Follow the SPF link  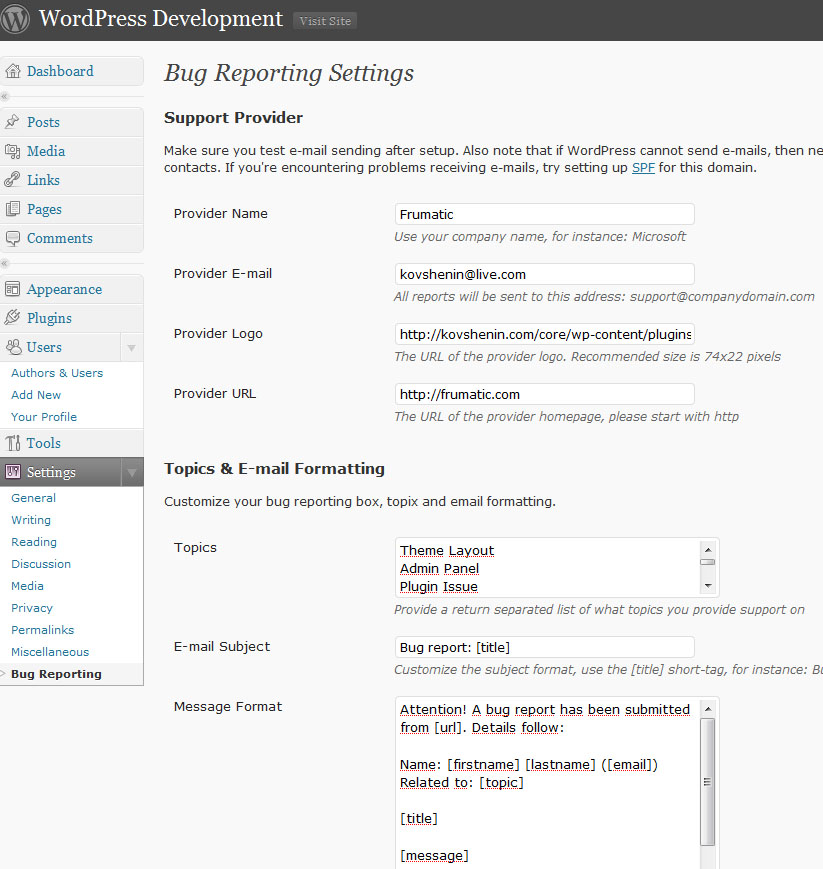coord(643,167)
